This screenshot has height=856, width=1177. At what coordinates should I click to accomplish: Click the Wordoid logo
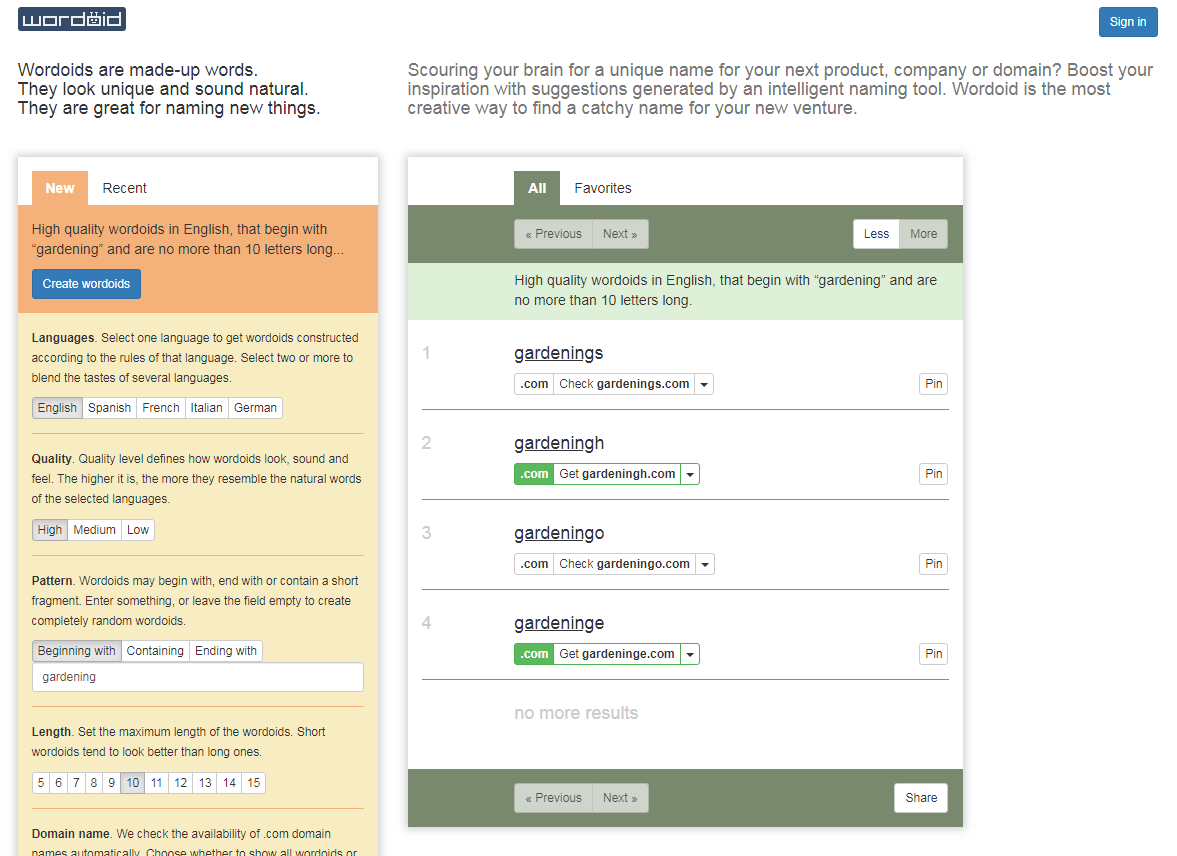pos(71,18)
